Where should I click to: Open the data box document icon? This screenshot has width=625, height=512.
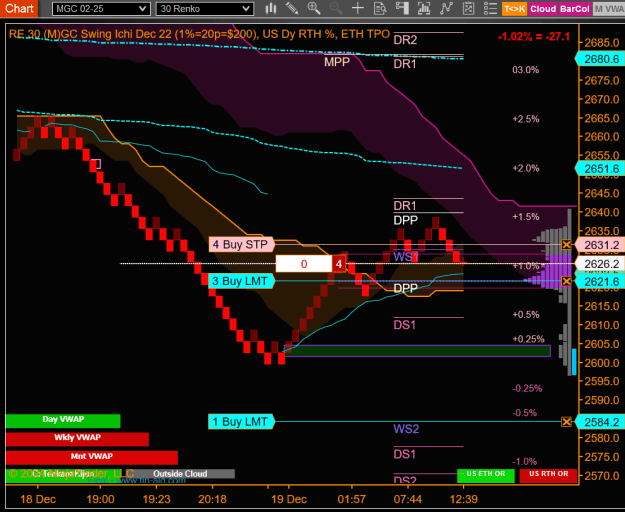380,8
